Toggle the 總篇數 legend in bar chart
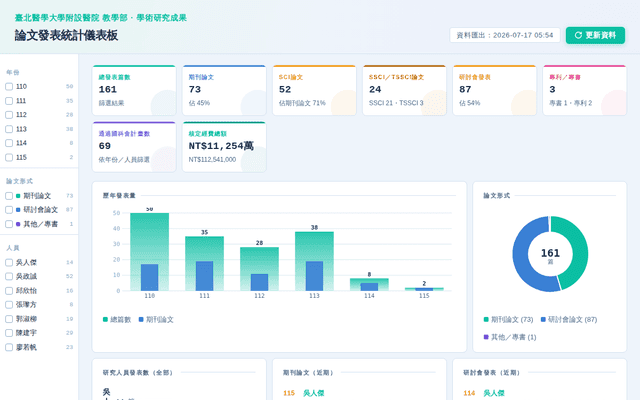Viewport: 640px width, 400px height. 117,320
